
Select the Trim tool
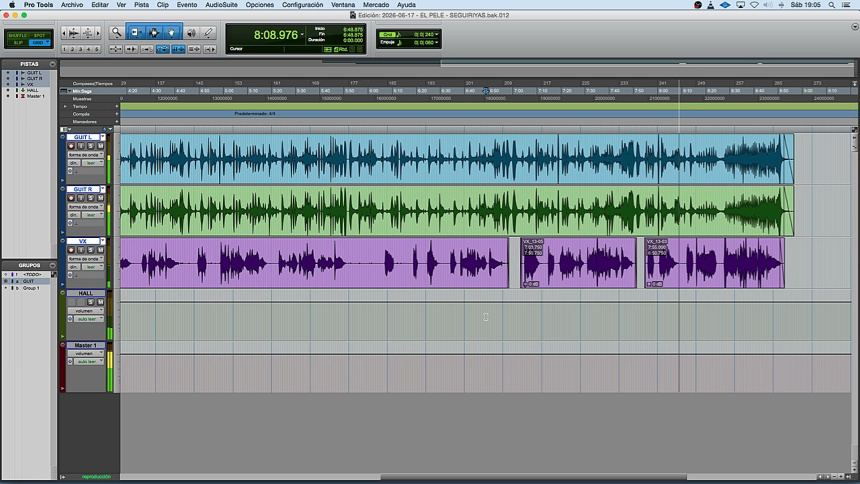136,33
